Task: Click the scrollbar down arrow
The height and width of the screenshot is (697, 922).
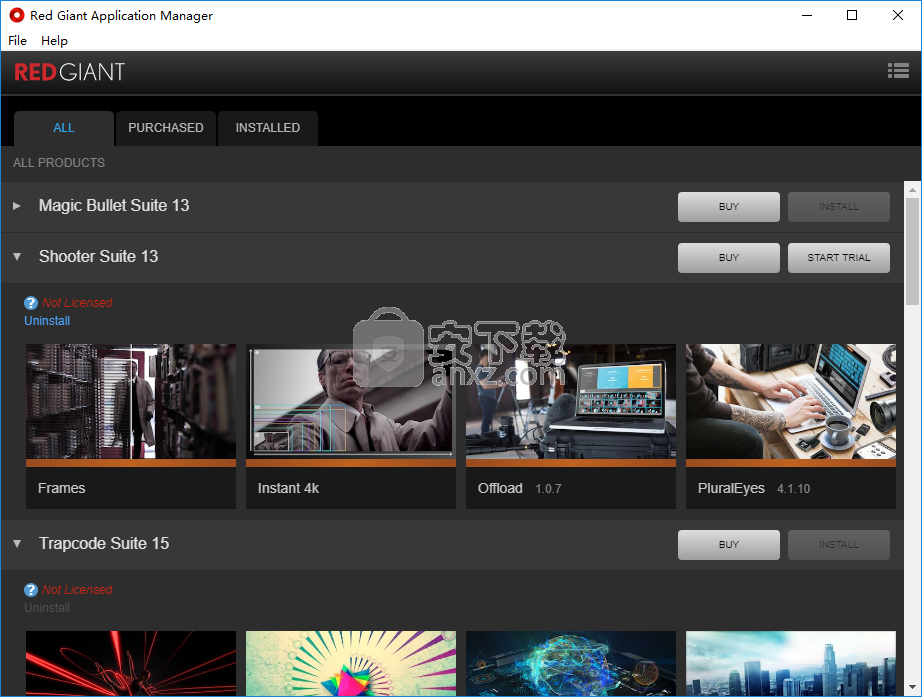Action: coord(912,688)
